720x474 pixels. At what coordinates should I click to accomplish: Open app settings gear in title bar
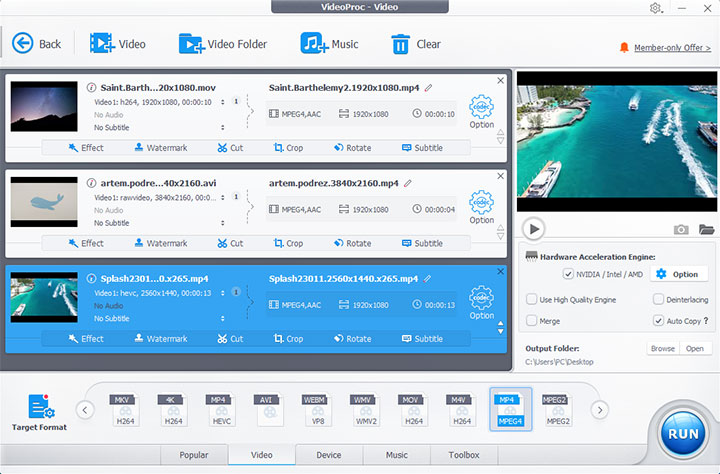pos(655,8)
